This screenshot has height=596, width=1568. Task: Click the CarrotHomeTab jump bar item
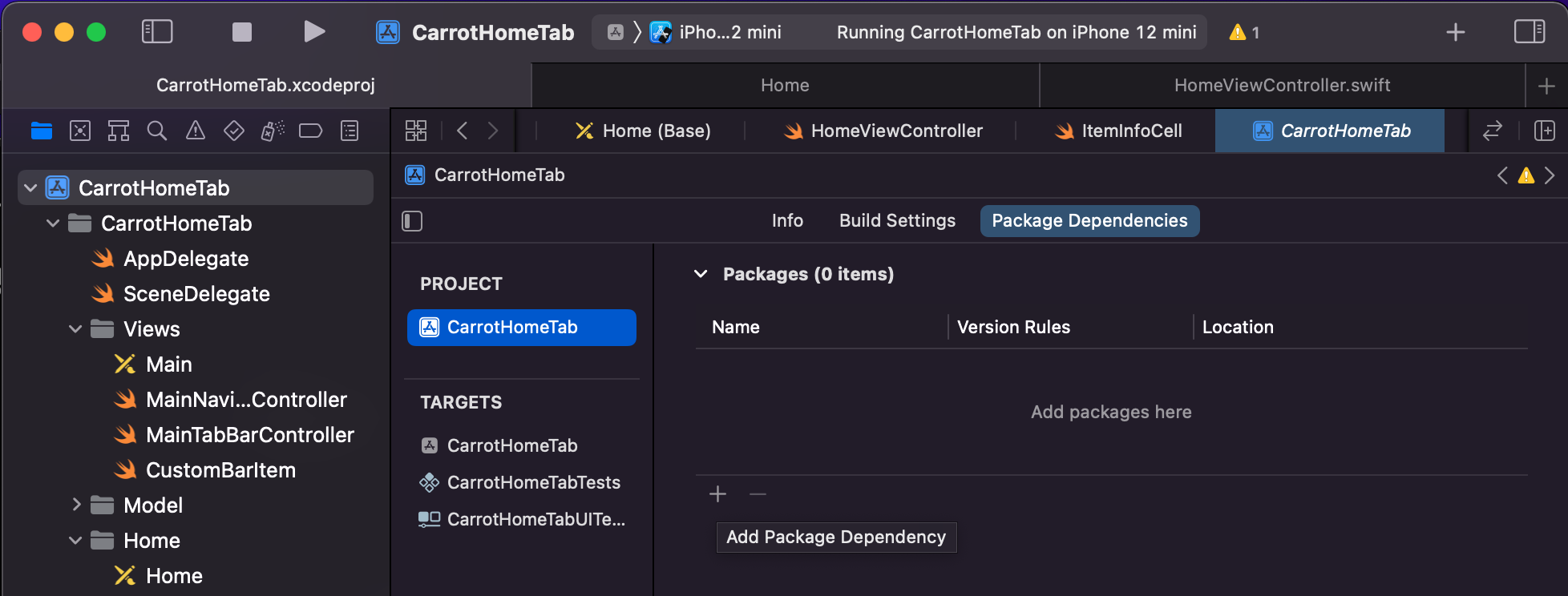485,175
